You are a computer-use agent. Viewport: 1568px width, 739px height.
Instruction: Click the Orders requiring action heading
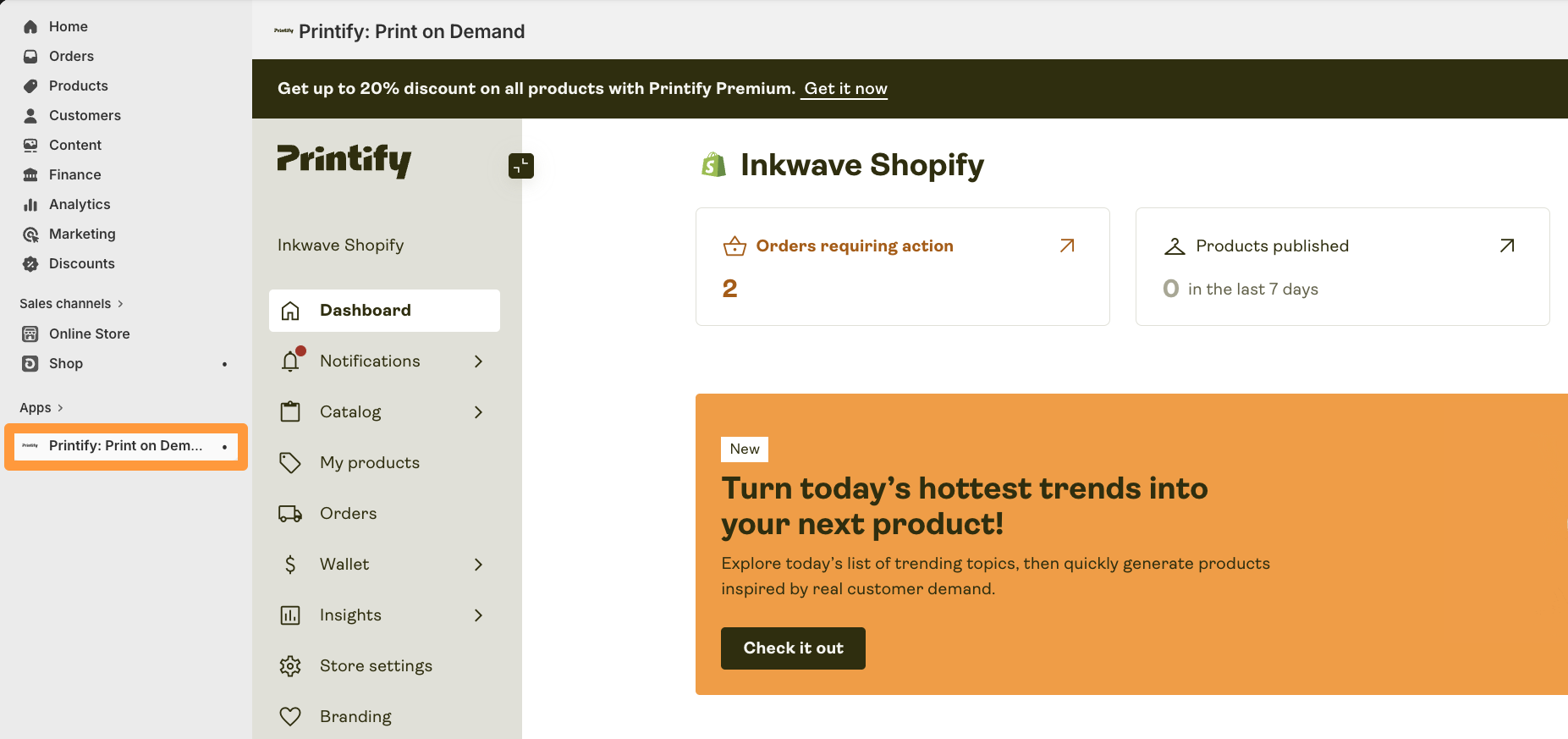click(x=855, y=246)
